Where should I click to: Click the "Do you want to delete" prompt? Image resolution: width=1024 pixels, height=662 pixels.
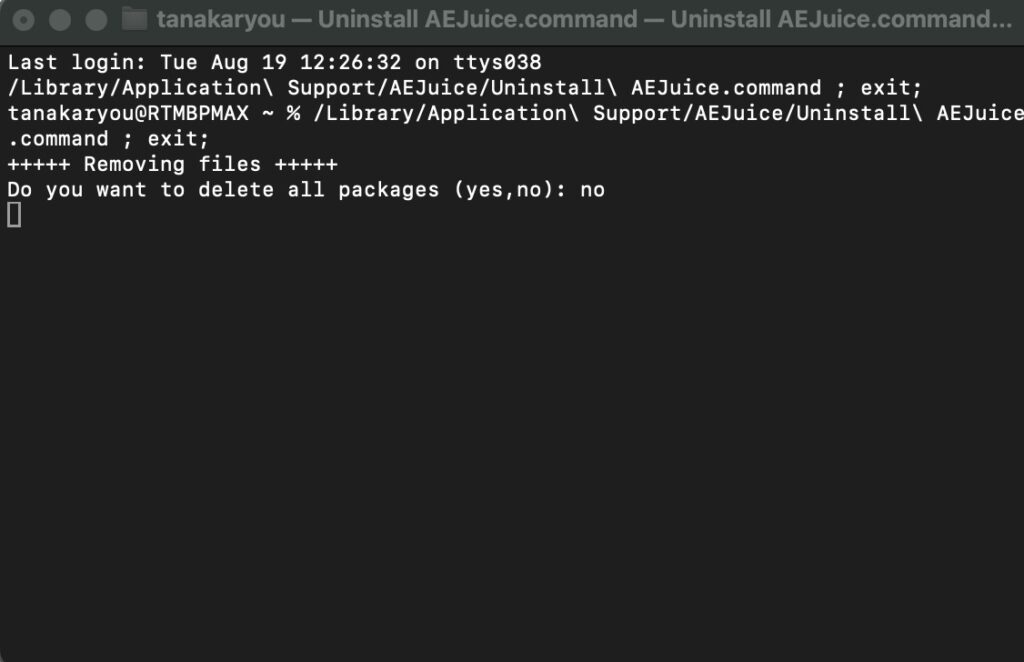tap(140, 190)
